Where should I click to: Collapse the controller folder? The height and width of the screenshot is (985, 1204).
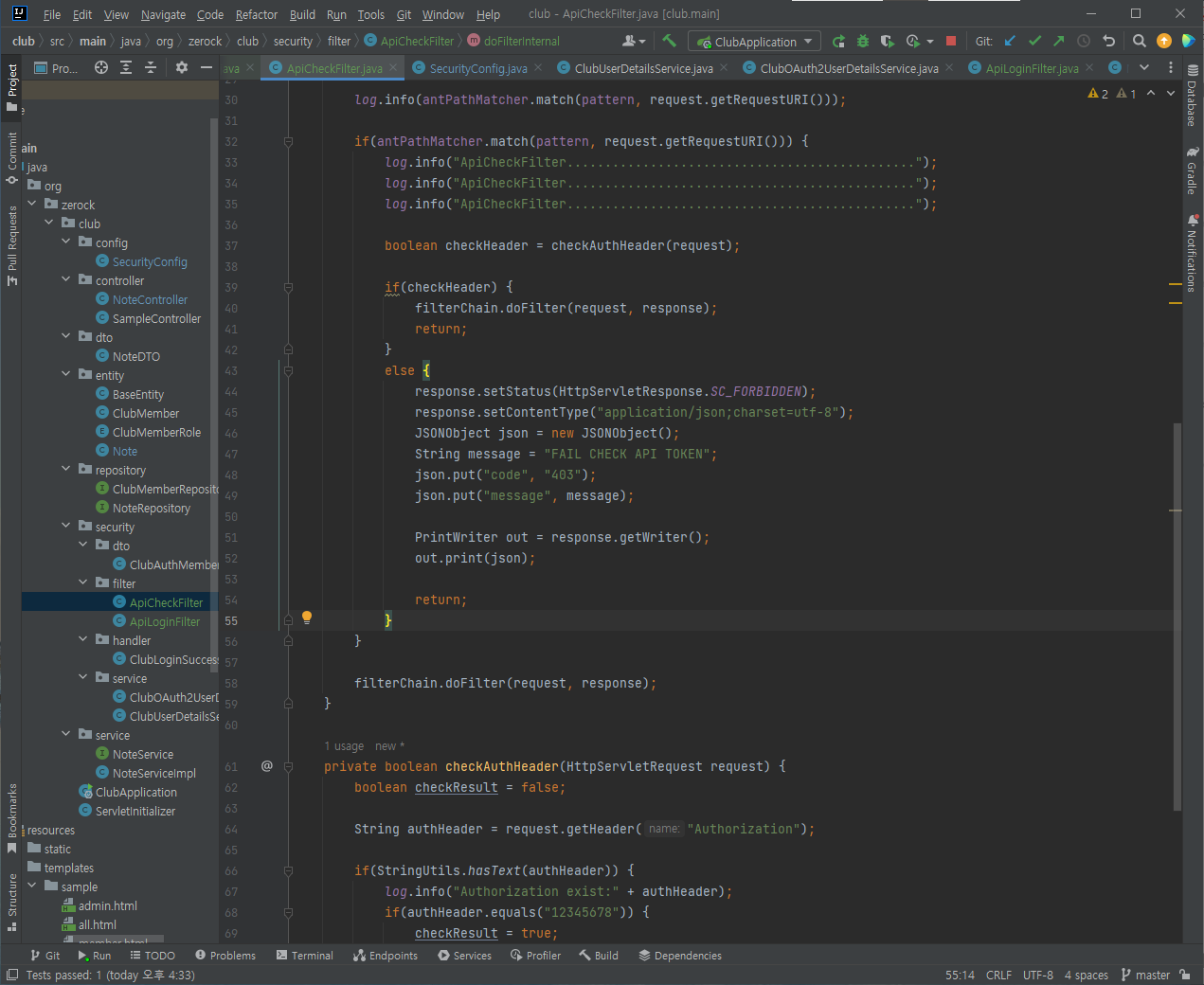(66, 279)
